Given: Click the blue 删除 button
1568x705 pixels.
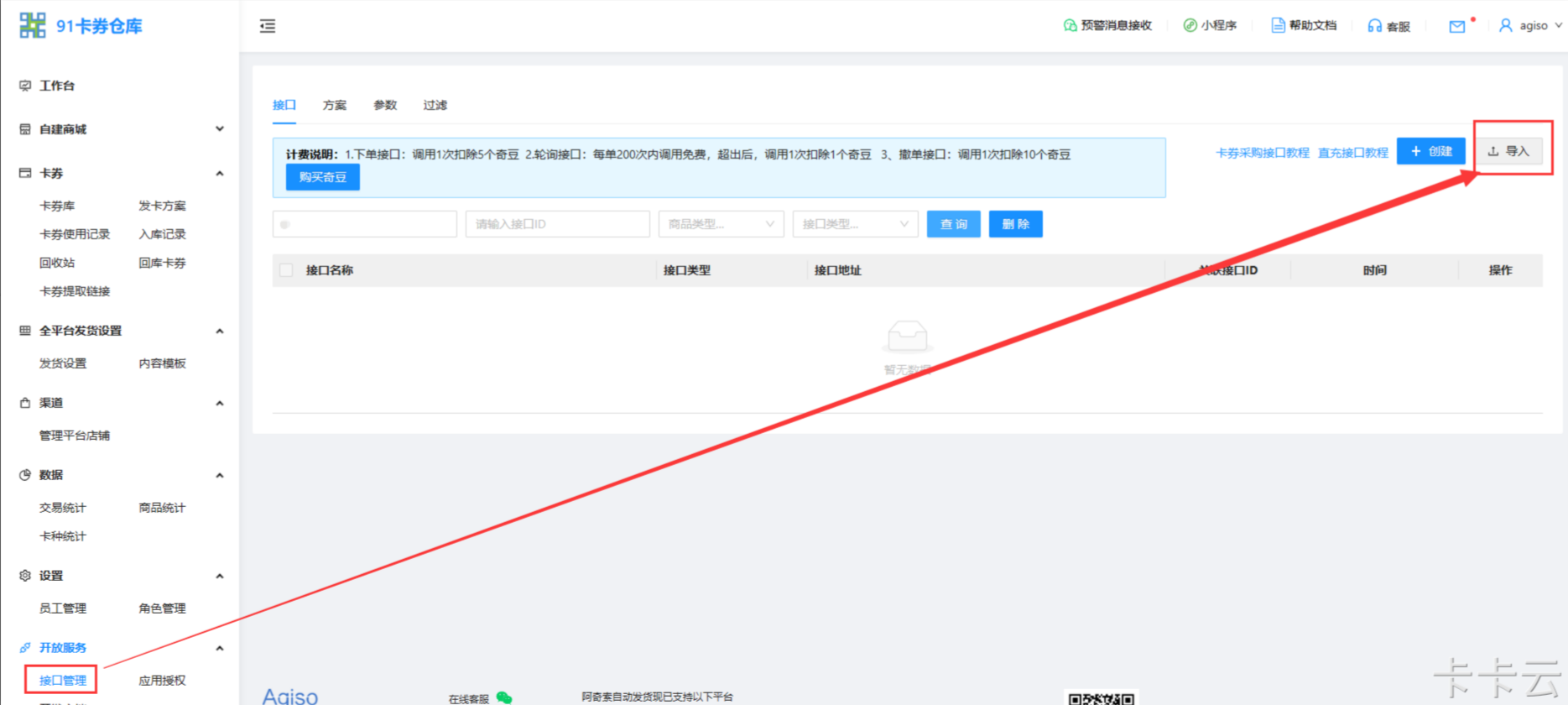Looking at the screenshot, I should pyautogui.click(x=1016, y=224).
